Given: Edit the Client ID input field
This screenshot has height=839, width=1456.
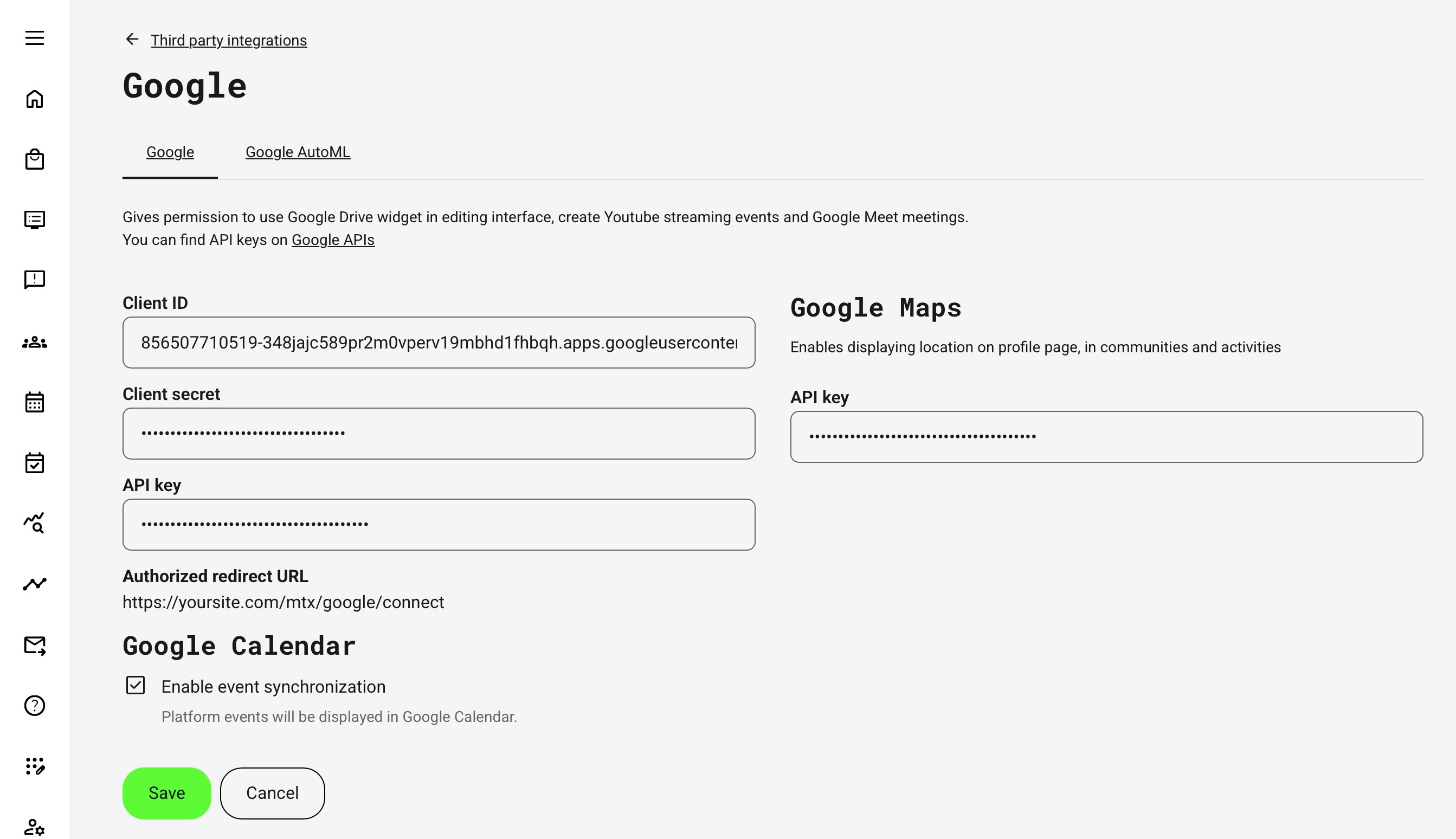Looking at the screenshot, I should tap(438, 341).
